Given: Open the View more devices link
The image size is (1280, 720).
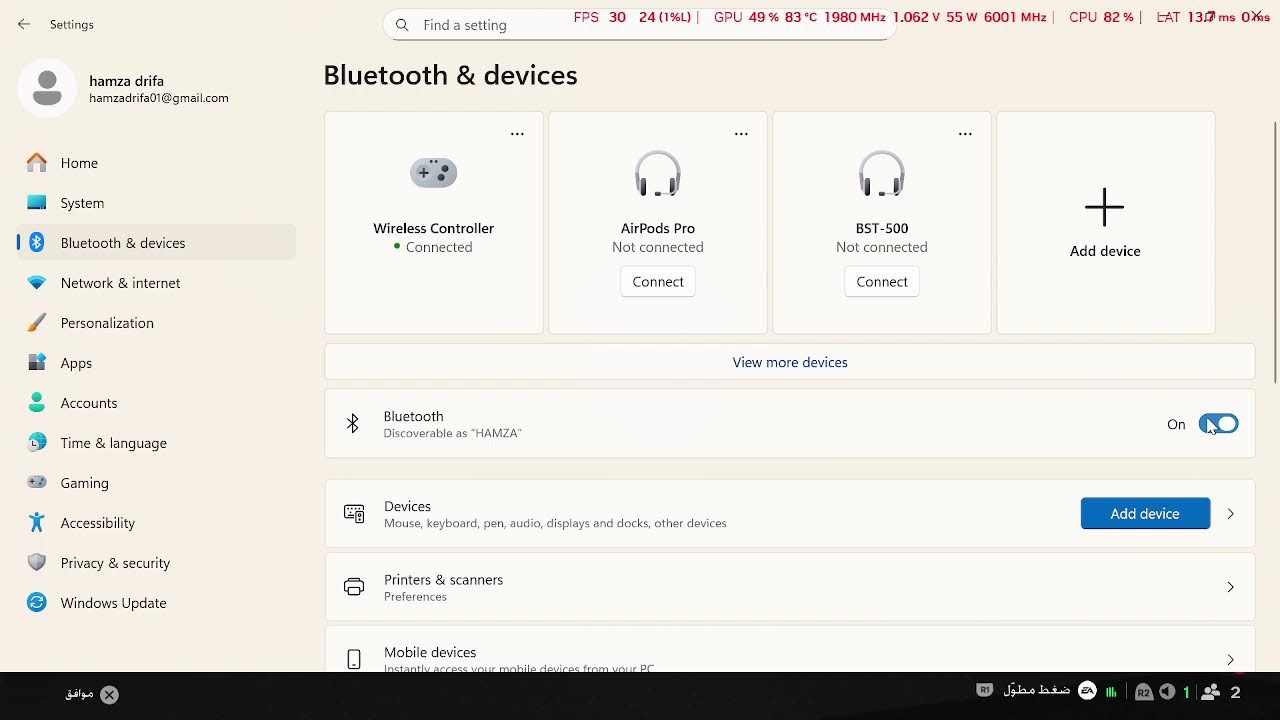Looking at the screenshot, I should coord(790,362).
